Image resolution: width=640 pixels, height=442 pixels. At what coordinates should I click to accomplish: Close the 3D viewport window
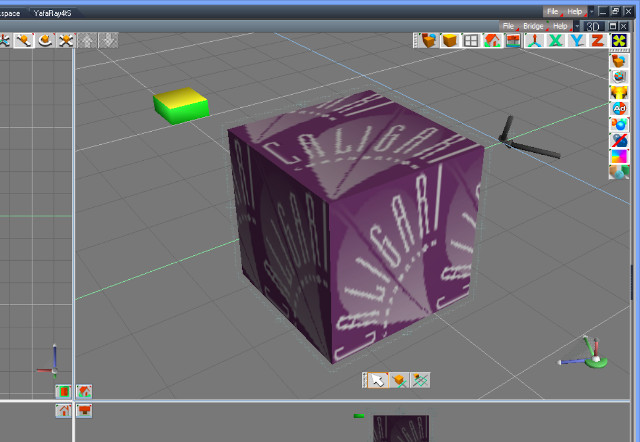point(624,26)
